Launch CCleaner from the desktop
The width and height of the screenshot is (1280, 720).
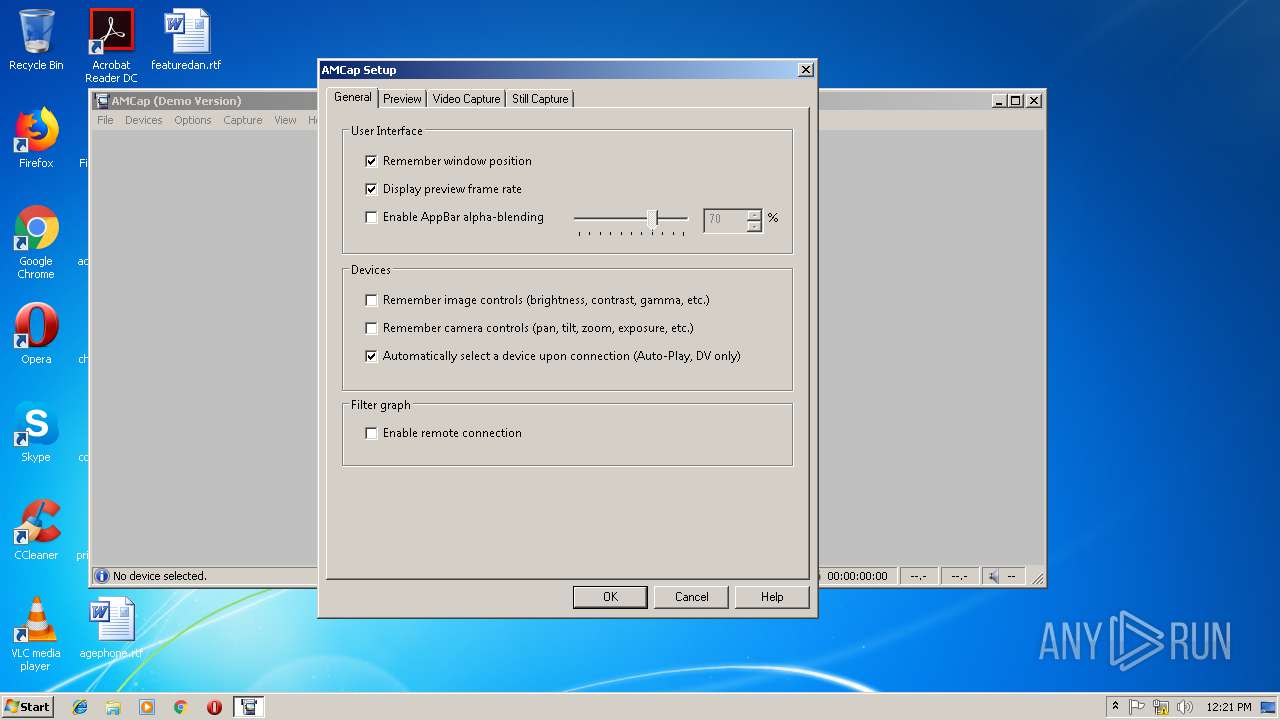(x=36, y=530)
